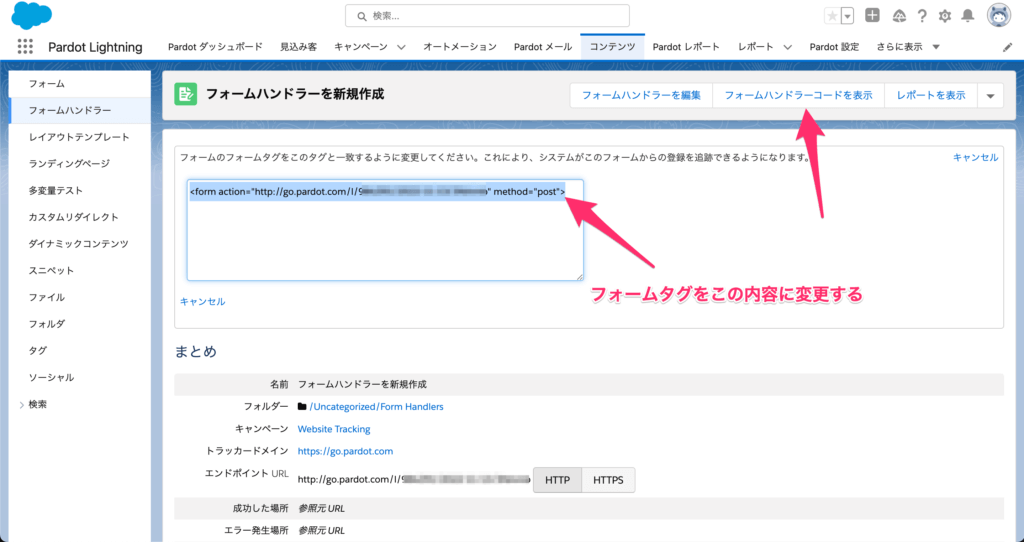Click the top-right キャンセル link
1024x542 pixels.
975,157
